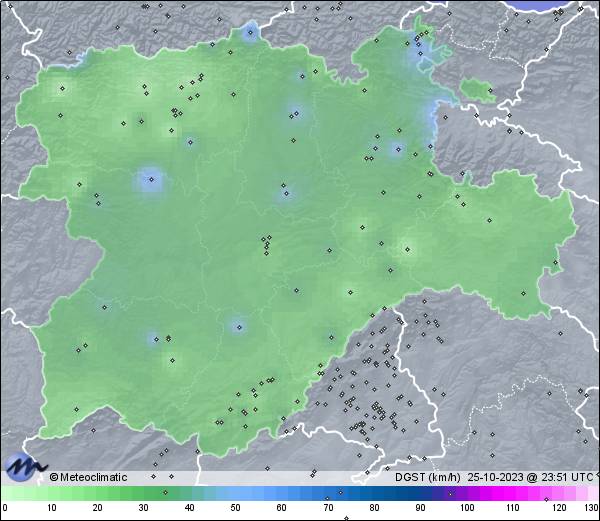Click the scale label 100
Image resolution: width=600 pixels, height=521 pixels.
(467, 508)
